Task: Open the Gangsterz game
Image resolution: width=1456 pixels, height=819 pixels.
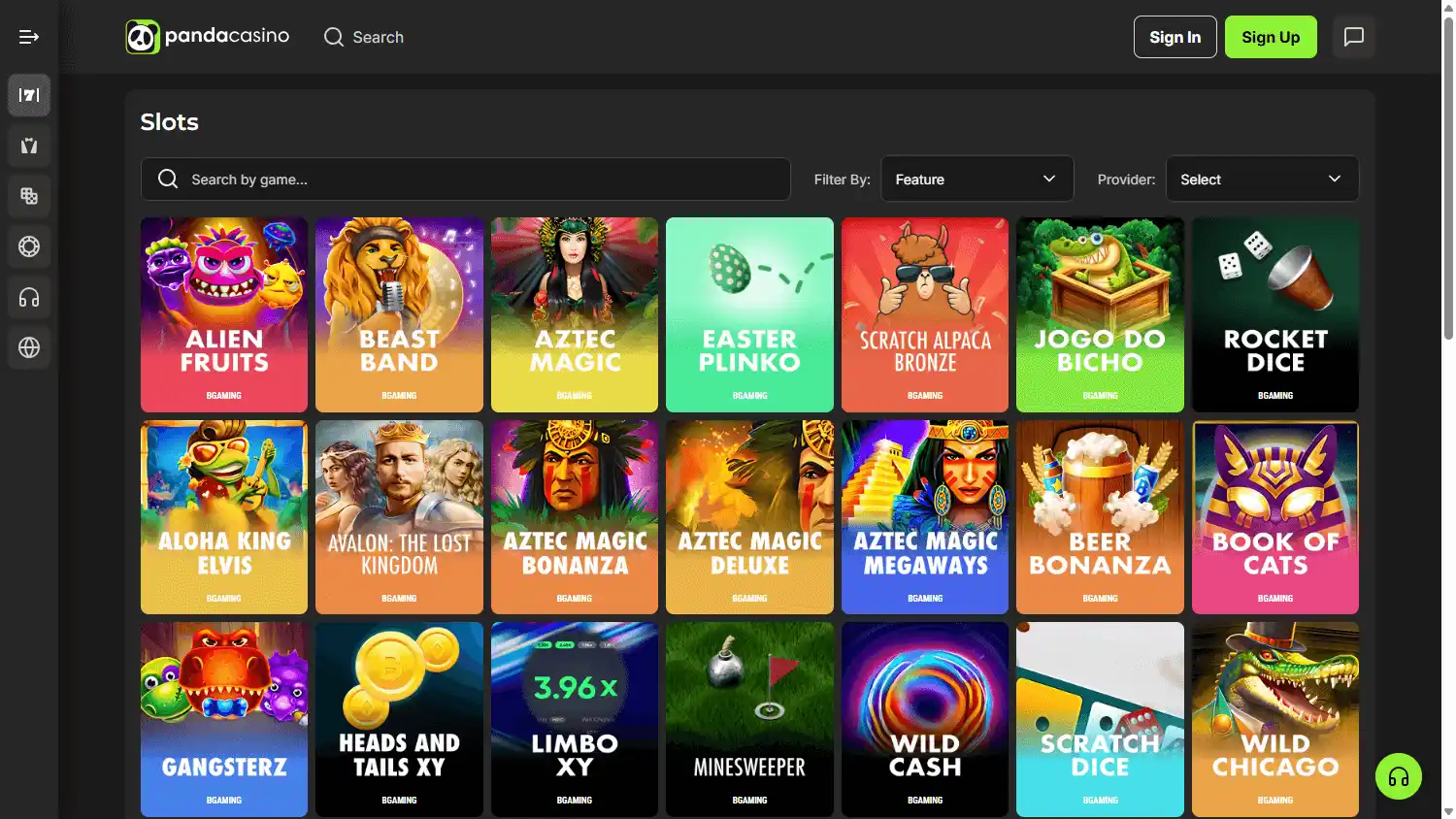Action: (x=224, y=719)
